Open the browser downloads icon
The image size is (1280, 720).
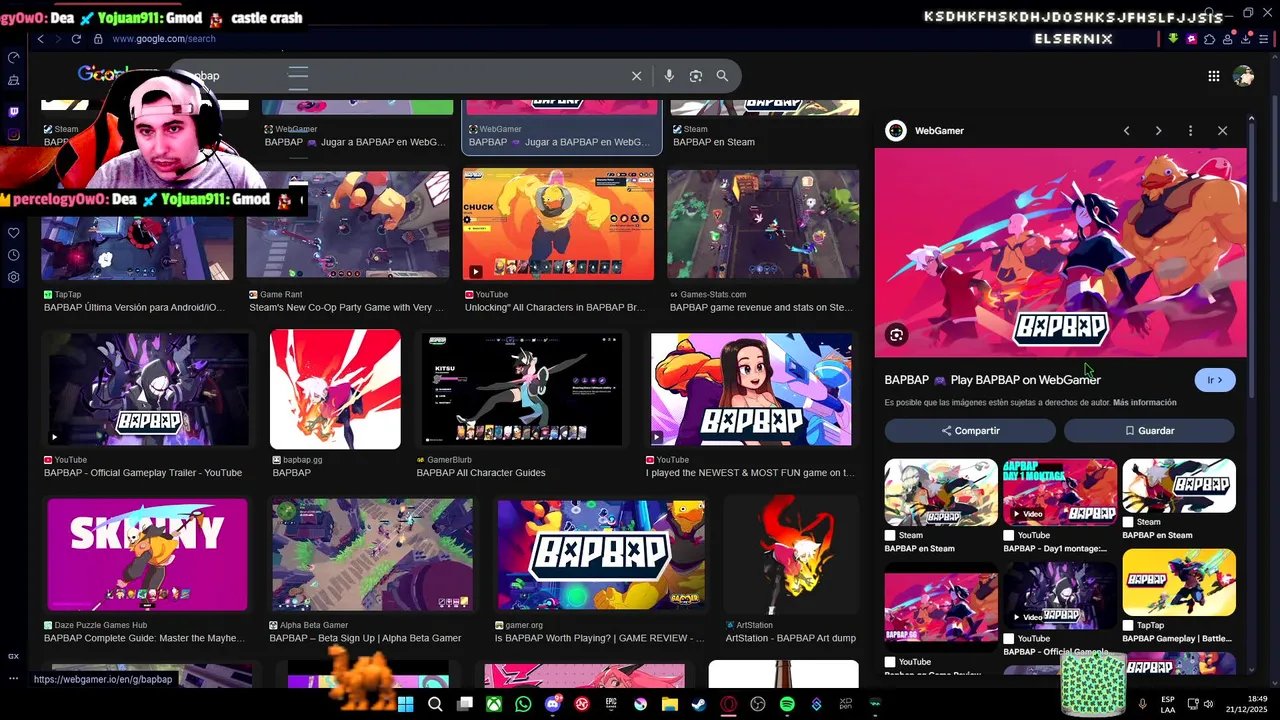pos(1245,39)
